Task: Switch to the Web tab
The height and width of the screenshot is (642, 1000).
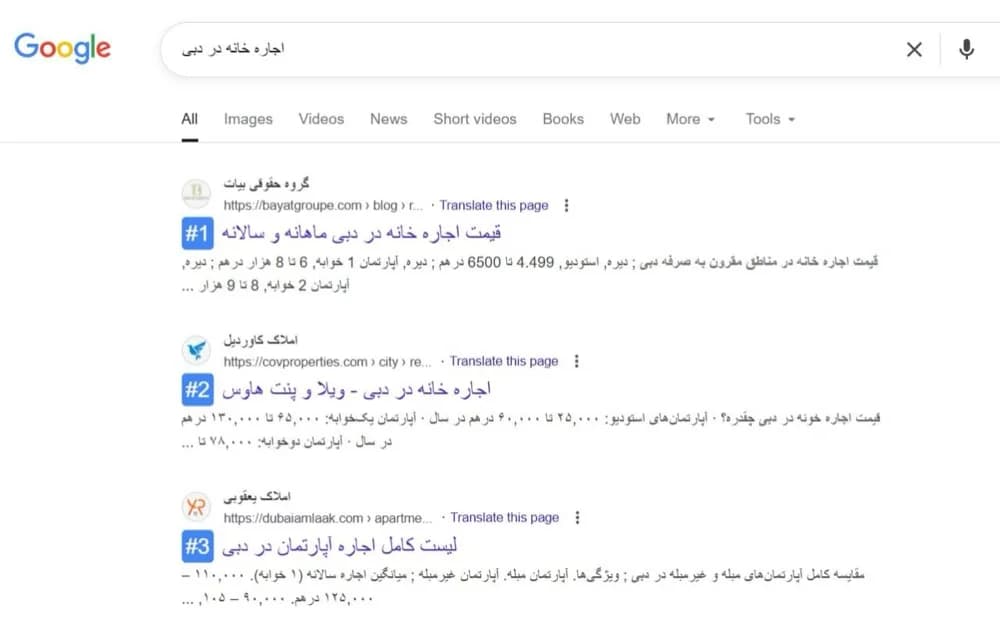Action: pyautogui.click(x=625, y=119)
